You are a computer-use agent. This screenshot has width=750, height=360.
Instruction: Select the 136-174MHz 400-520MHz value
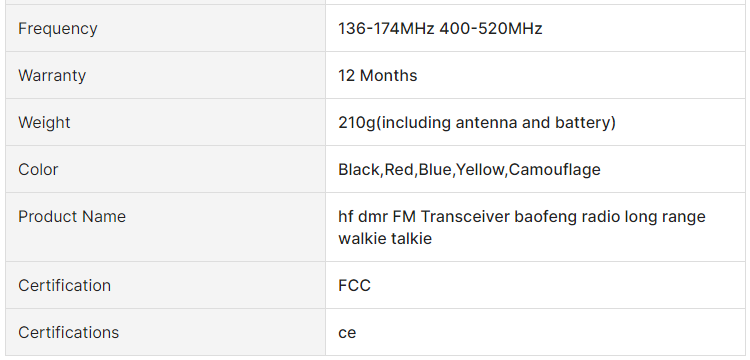(x=440, y=29)
